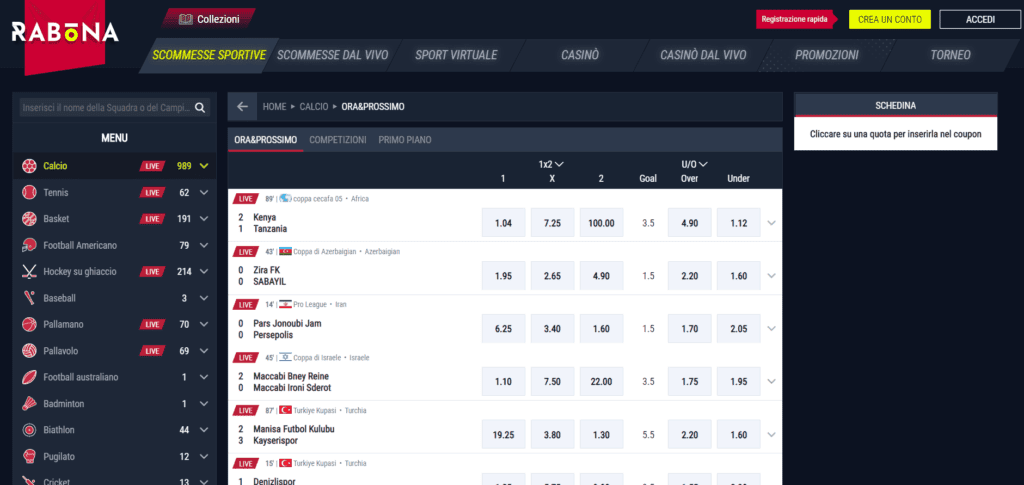
Task: Click the Home breadcrumb link
Action: click(x=274, y=106)
